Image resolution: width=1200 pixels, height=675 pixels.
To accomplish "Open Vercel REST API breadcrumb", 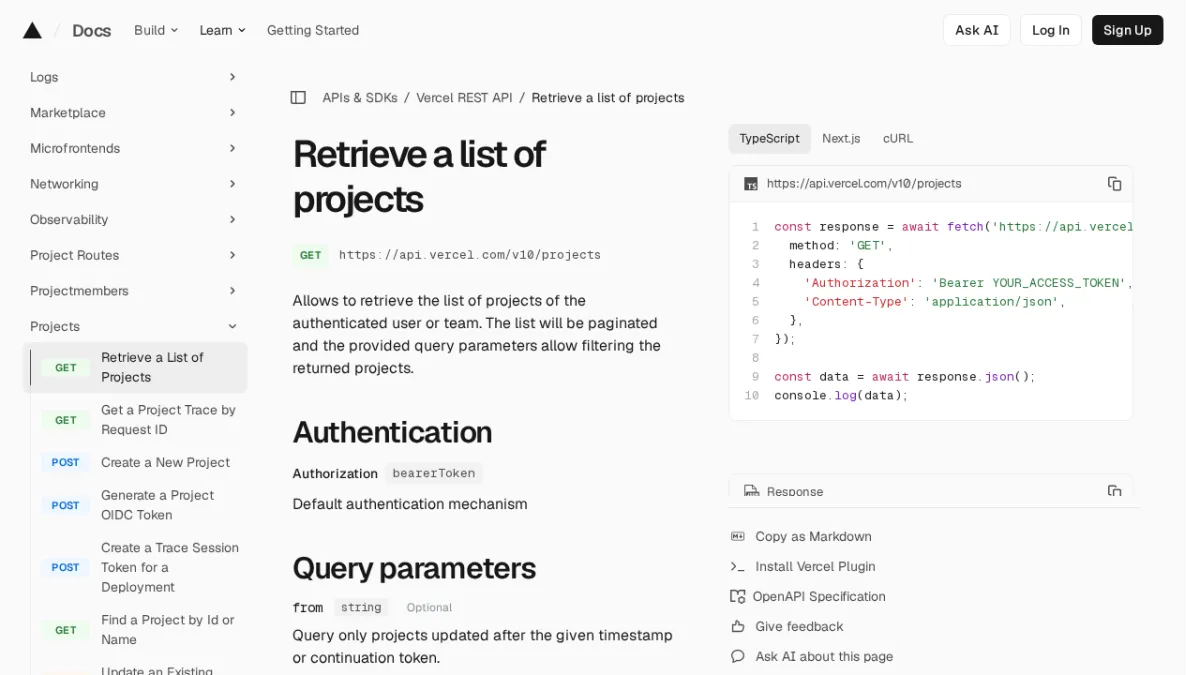I will pyautogui.click(x=464, y=97).
